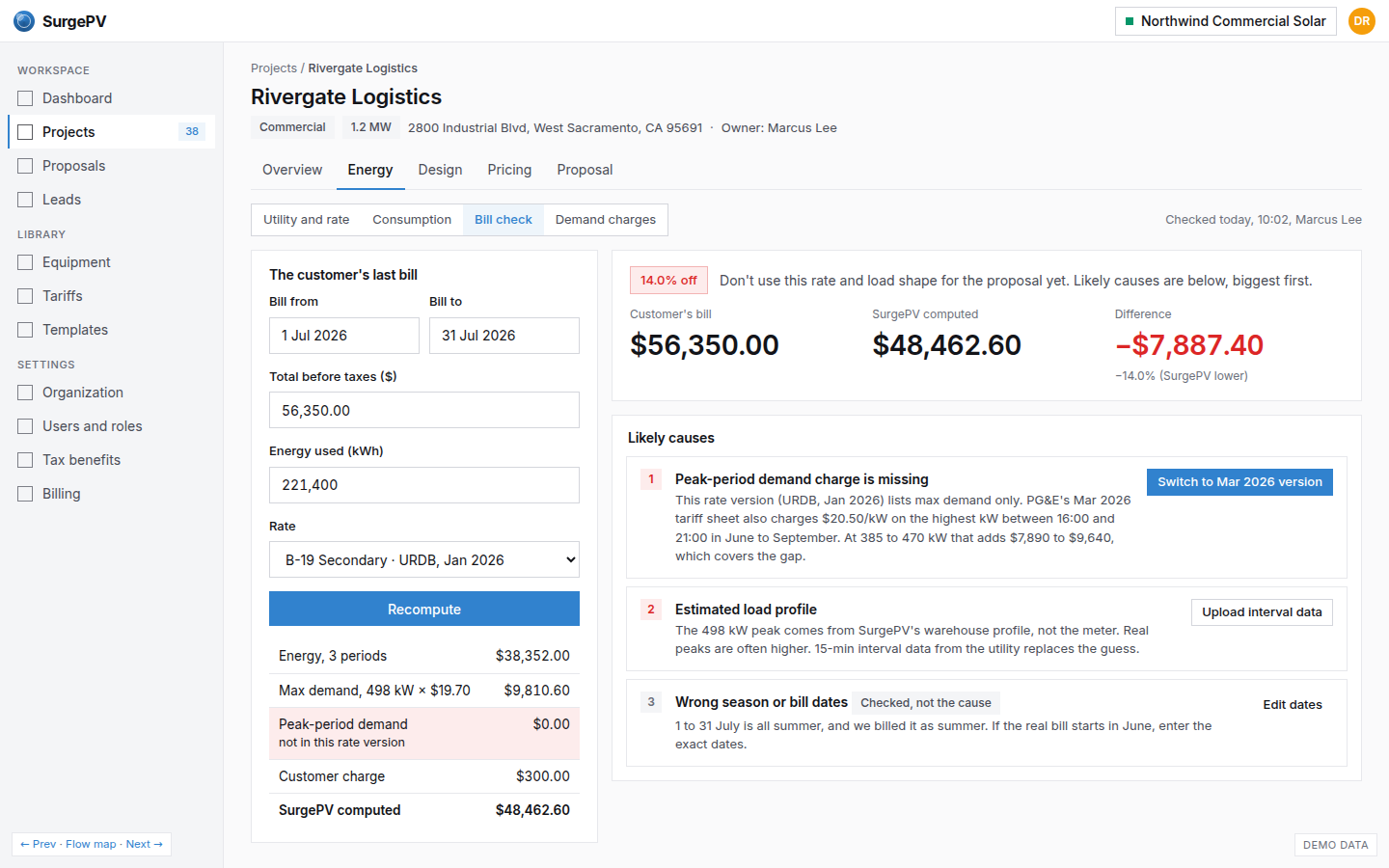Click the Next link in the footer
This screenshot has width=1389, height=868.
tap(145, 844)
